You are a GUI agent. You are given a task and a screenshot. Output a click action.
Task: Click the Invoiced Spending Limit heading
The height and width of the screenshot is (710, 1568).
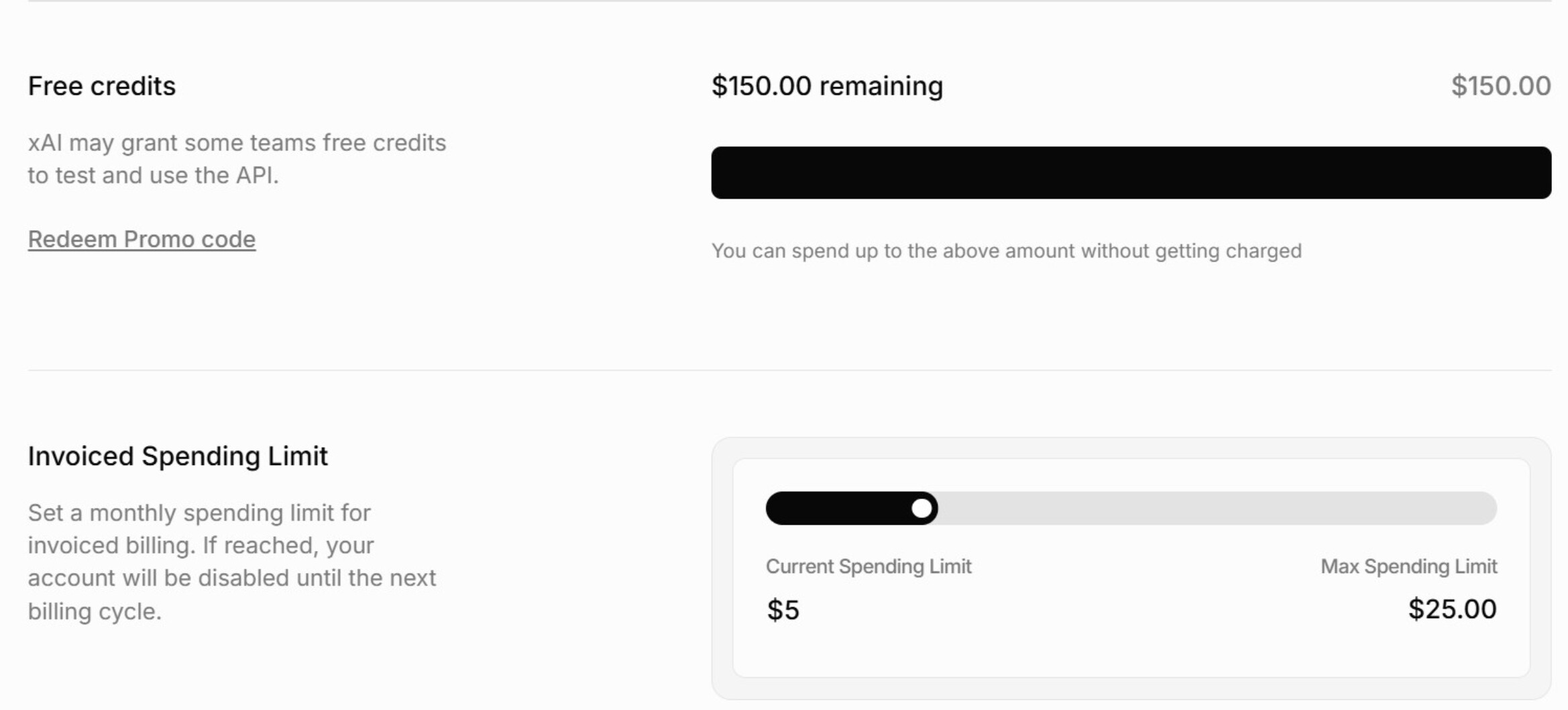click(x=178, y=456)
